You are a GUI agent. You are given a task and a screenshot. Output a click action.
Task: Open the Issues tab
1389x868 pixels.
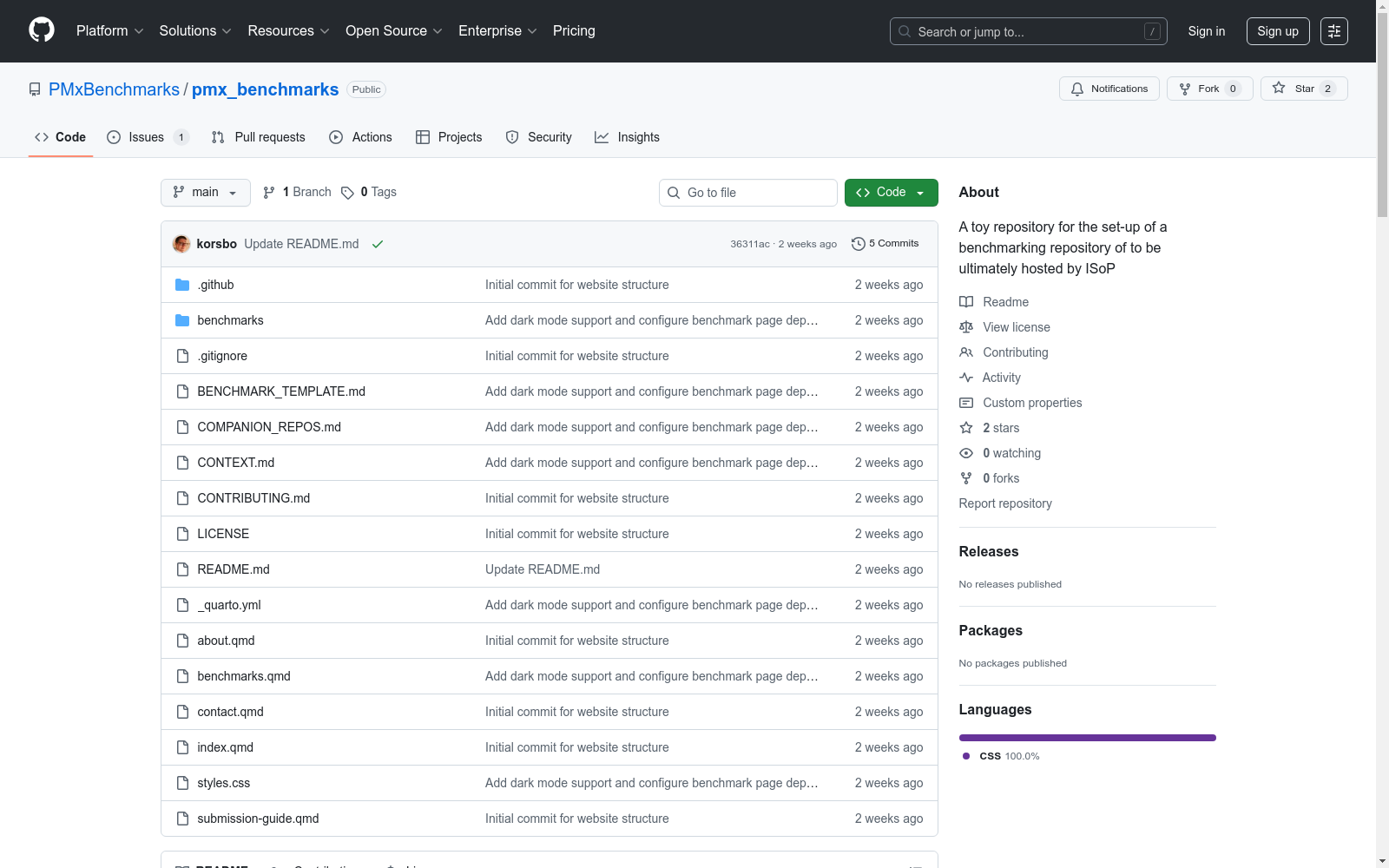pyautogui.click(x=148, y=137)
